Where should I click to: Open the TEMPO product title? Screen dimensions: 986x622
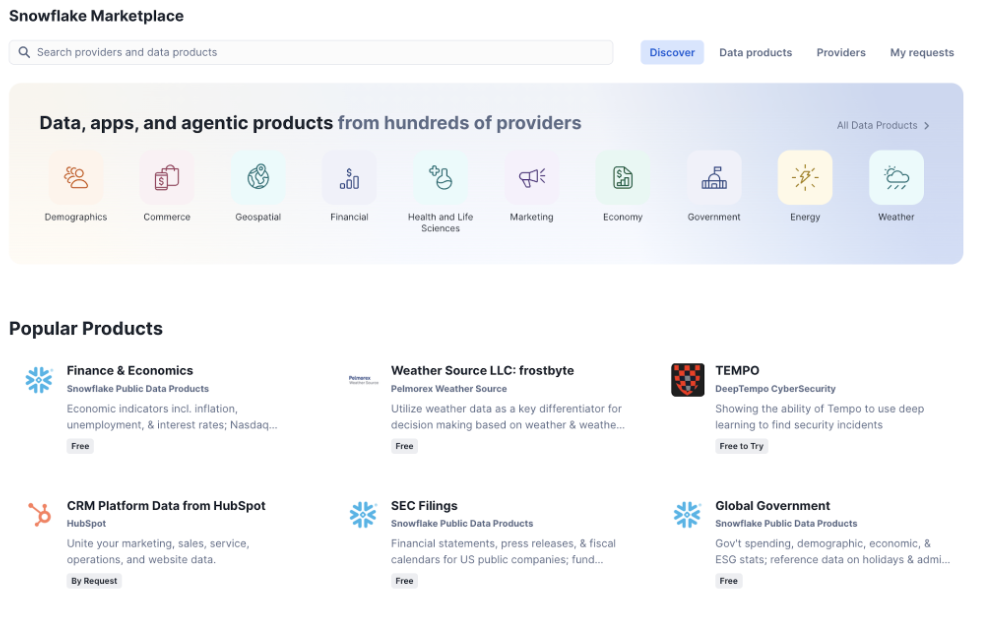[737, 370]
